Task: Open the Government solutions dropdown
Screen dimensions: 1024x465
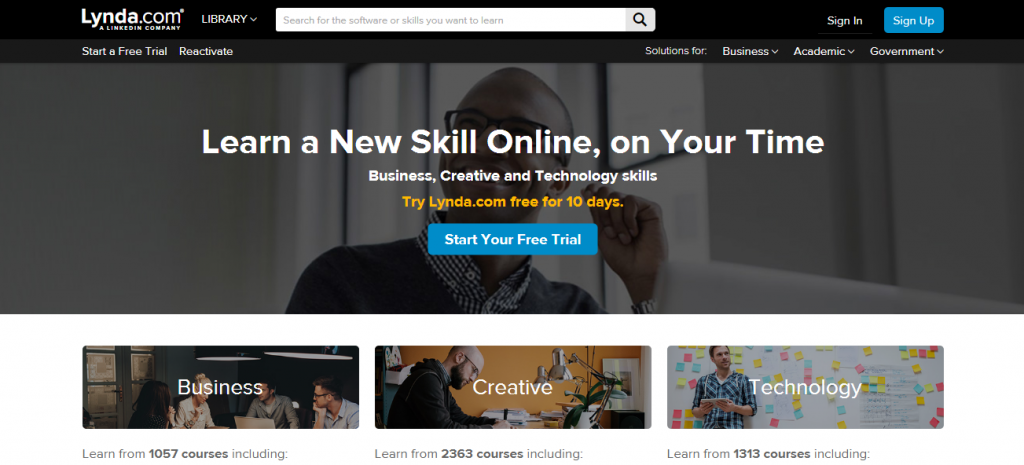Action: coord(907,51)
